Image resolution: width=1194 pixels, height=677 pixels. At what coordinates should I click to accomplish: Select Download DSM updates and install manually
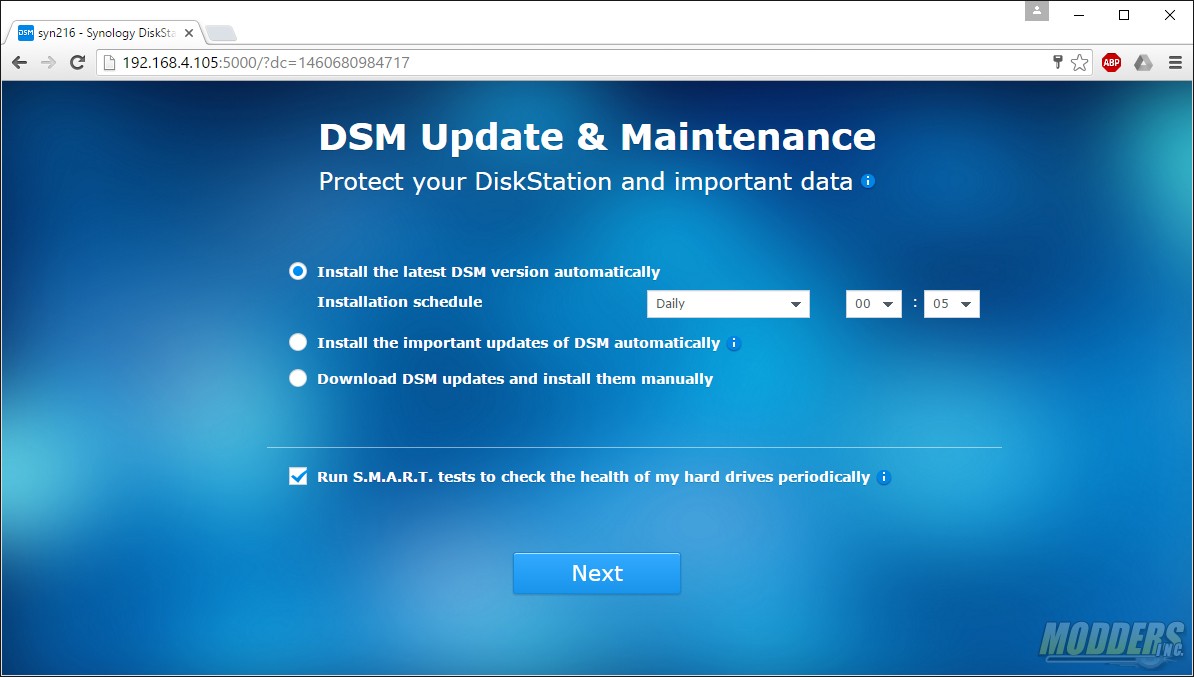298,378
